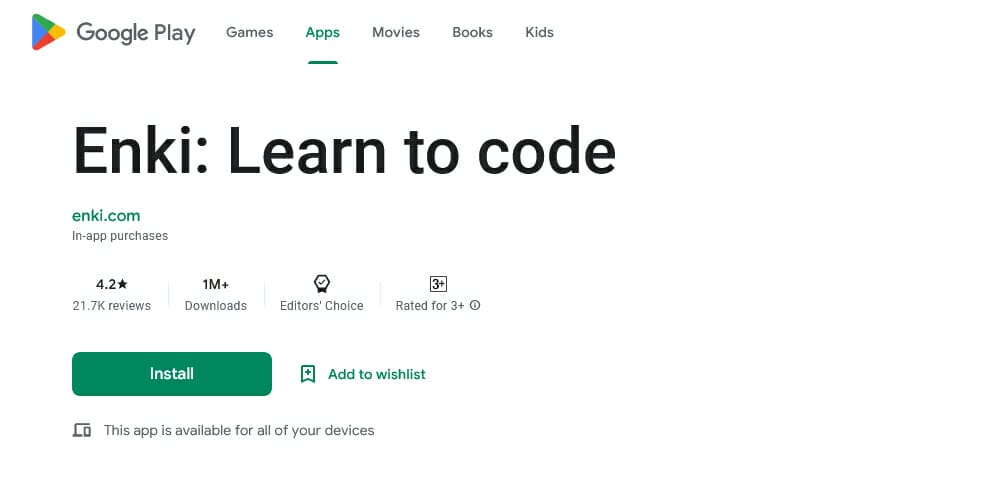
Task: Click the devices availability icon
Action: click(82, 430)
